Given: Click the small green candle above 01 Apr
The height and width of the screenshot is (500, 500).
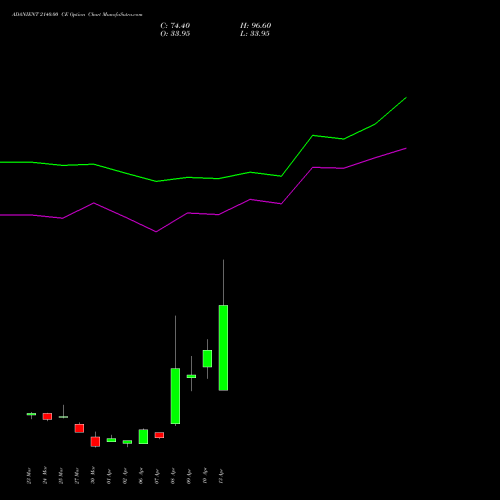Looking at the screenshot, I should [x=111, y=440].
